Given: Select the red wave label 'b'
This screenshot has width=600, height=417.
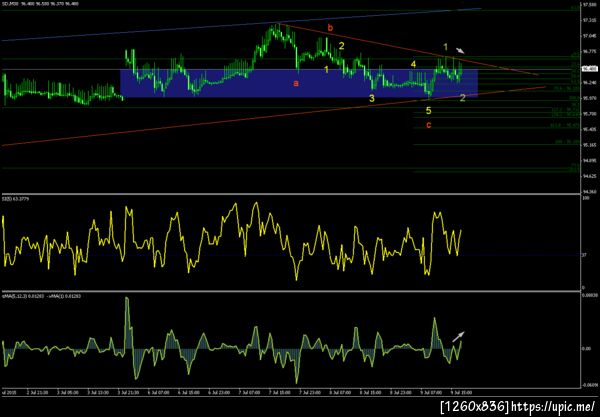Looking at the screenshot, I should 330,28.
